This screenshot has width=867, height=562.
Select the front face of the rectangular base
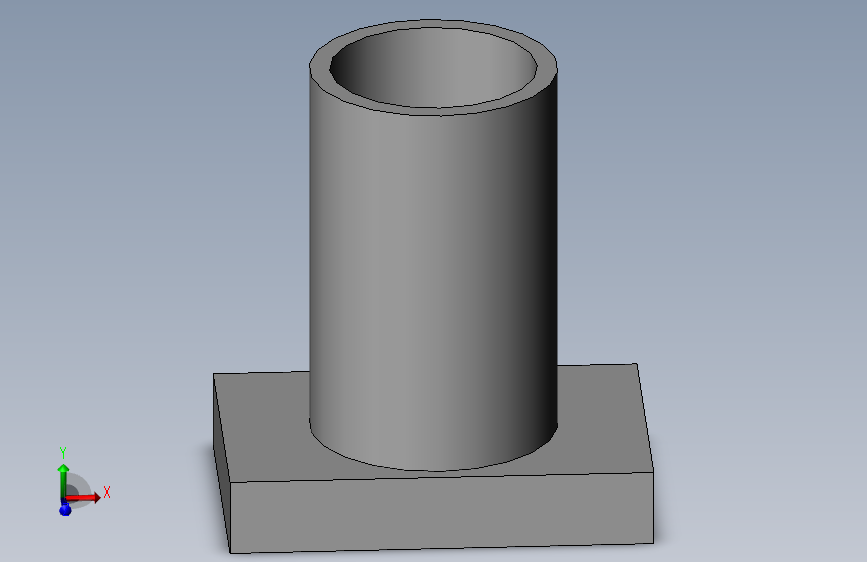click(x=442, y=512)
